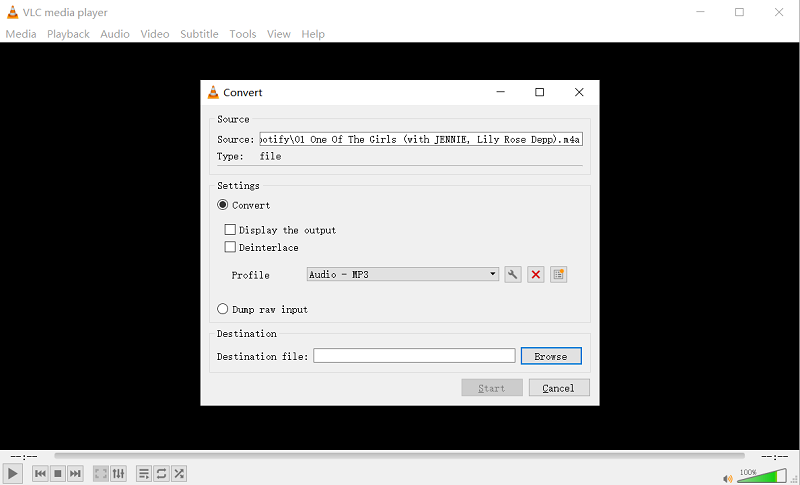The height and width of the screenshot is (485, 800).
Task: Open the Playback menu
Action: click(68, 34)
